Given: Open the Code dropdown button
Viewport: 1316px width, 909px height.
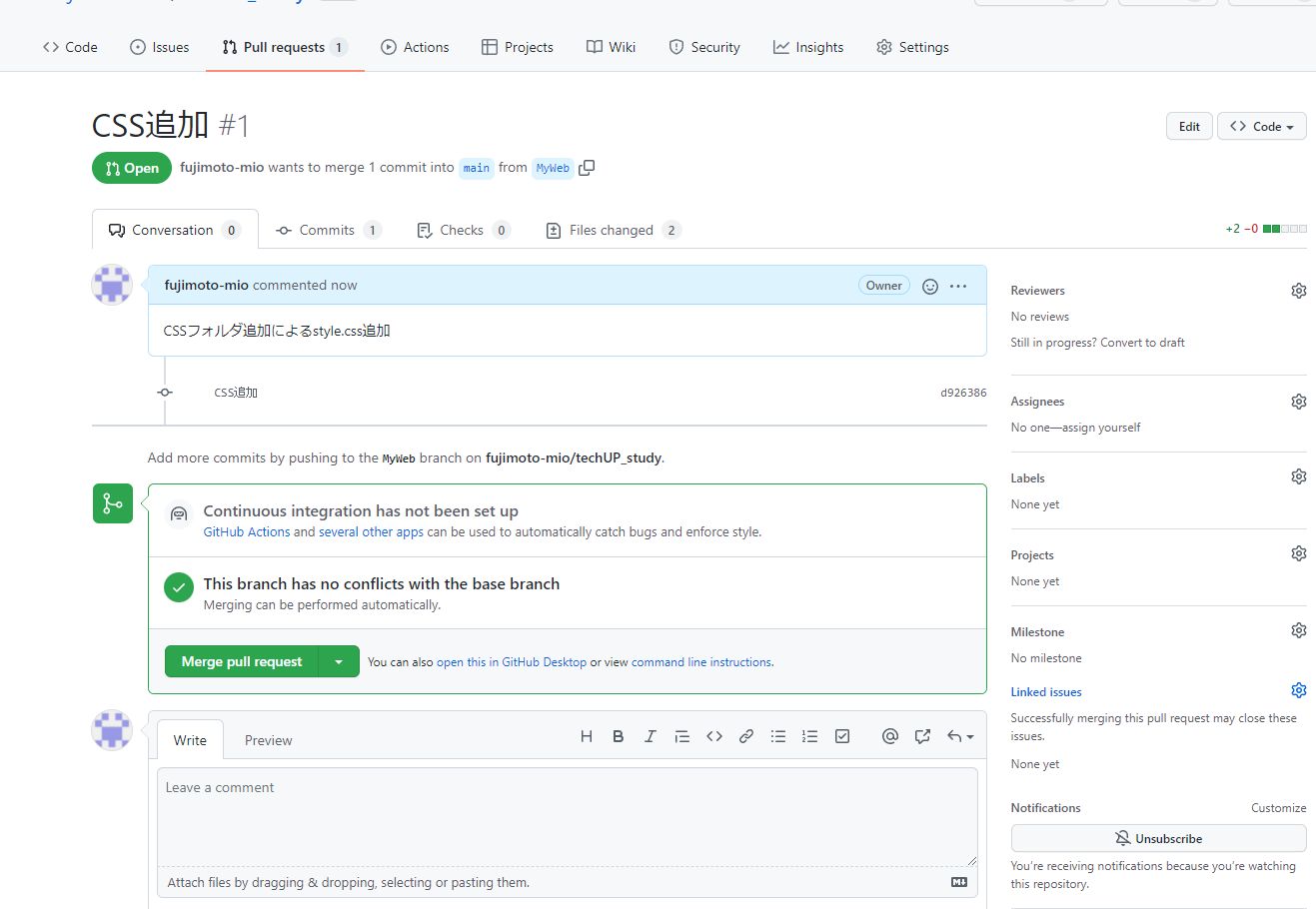Looking at the screenshot, I should [x=1261, y=127].
